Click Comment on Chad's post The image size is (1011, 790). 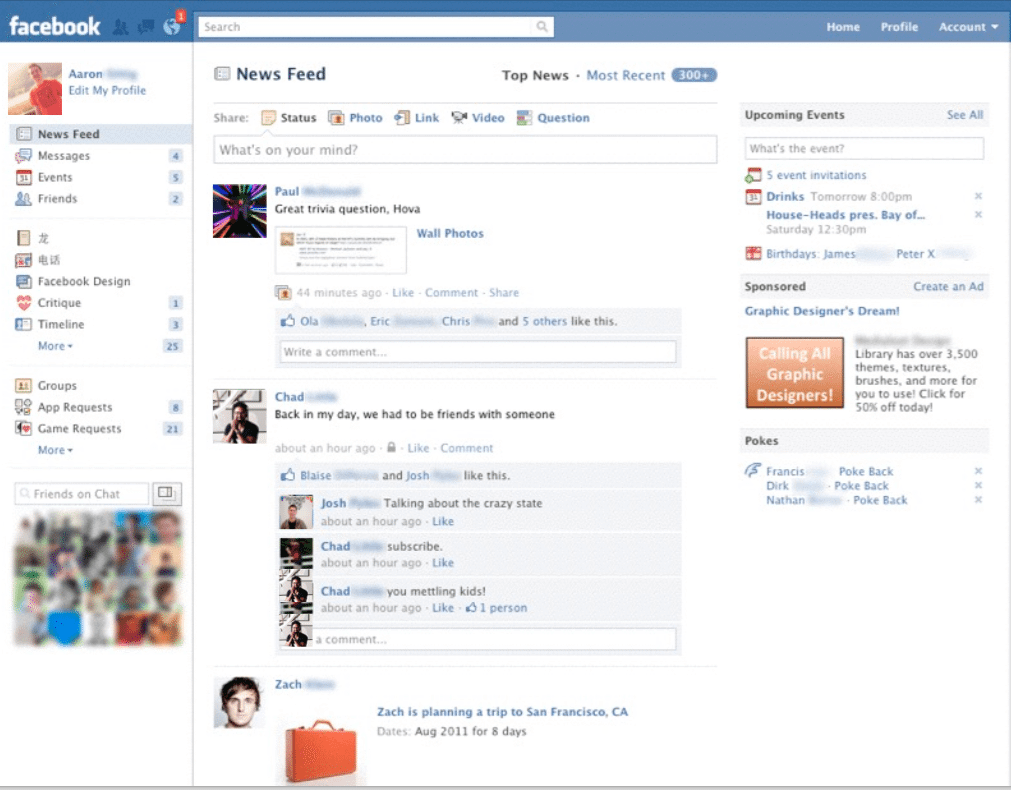[466, 448]
